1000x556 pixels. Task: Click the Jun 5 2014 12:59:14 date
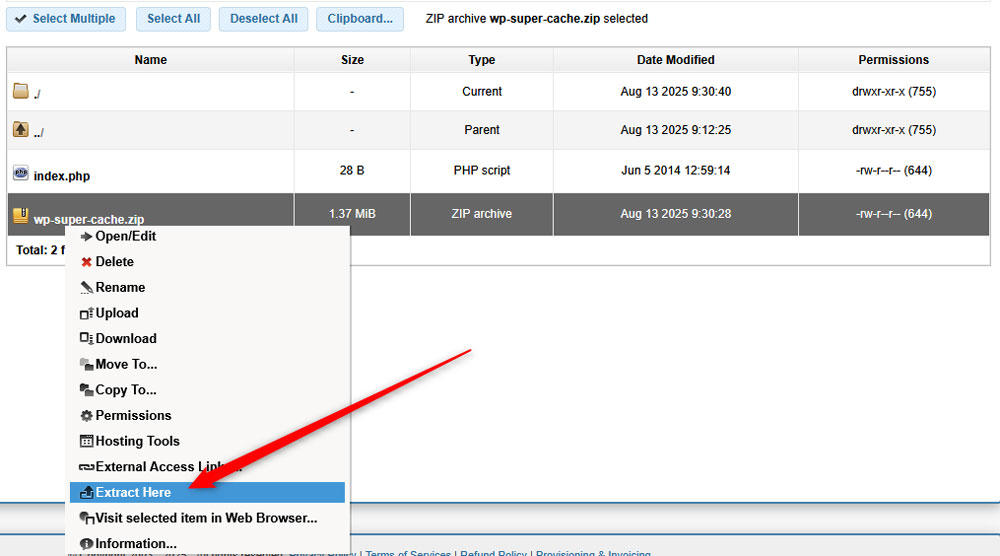click(675, 170)
